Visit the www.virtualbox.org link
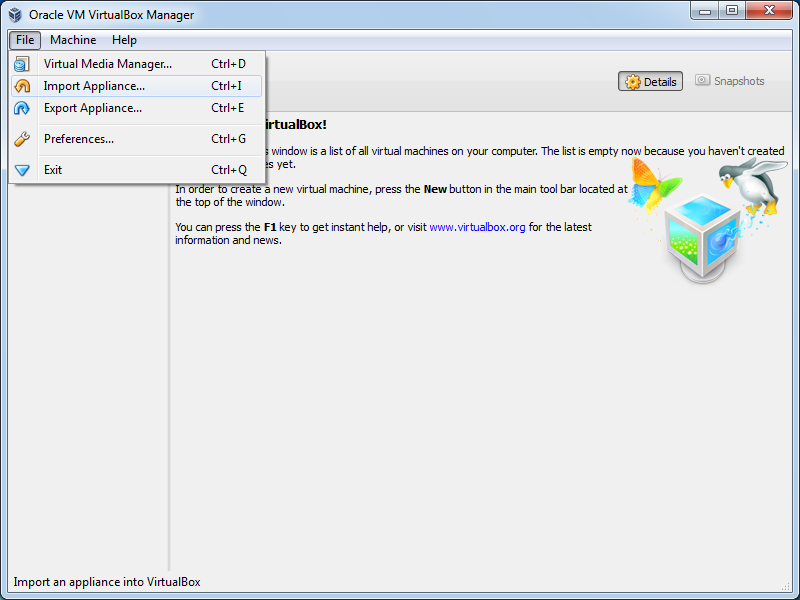Viewport: 800px width, 600px height. click(x=477, y=227)
